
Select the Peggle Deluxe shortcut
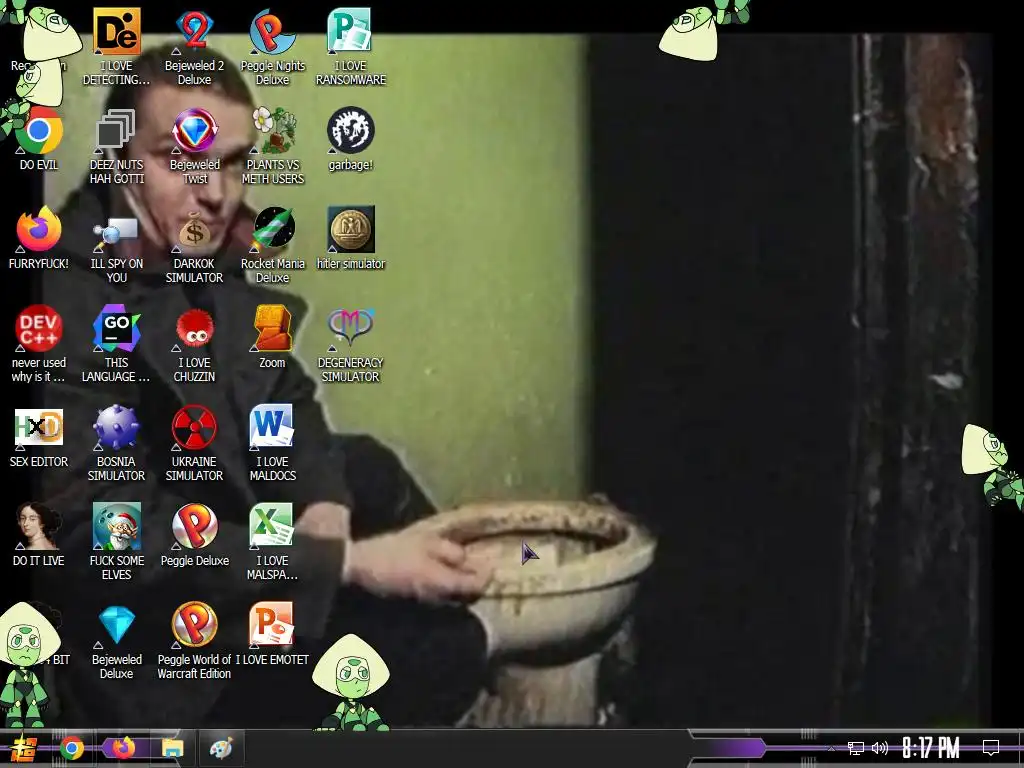pyautogui.click(x=195, y=526)
